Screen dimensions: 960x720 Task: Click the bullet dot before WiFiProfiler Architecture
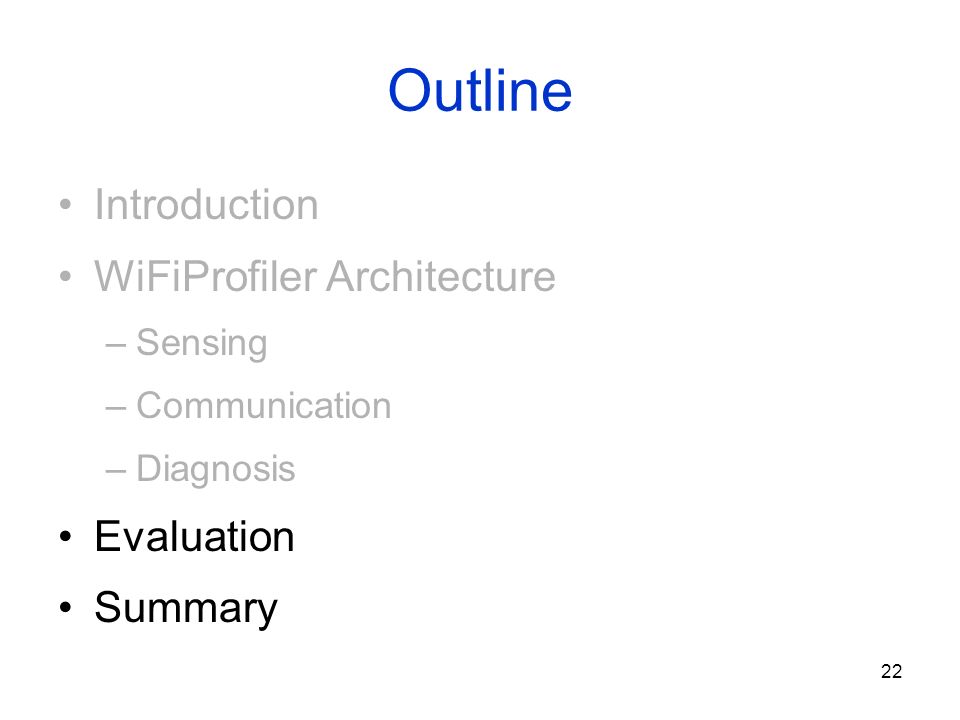(66, 276)
